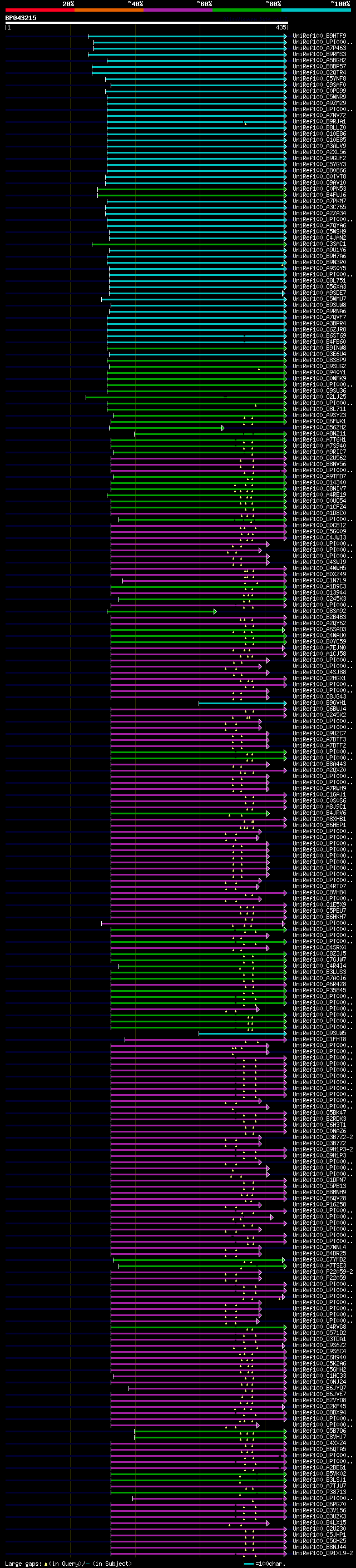Image resolution: width=356 pixels, height=1568 pixels.
Task: Open hit entry UniRef100_B8BP57
Action: tap(319, 66)
